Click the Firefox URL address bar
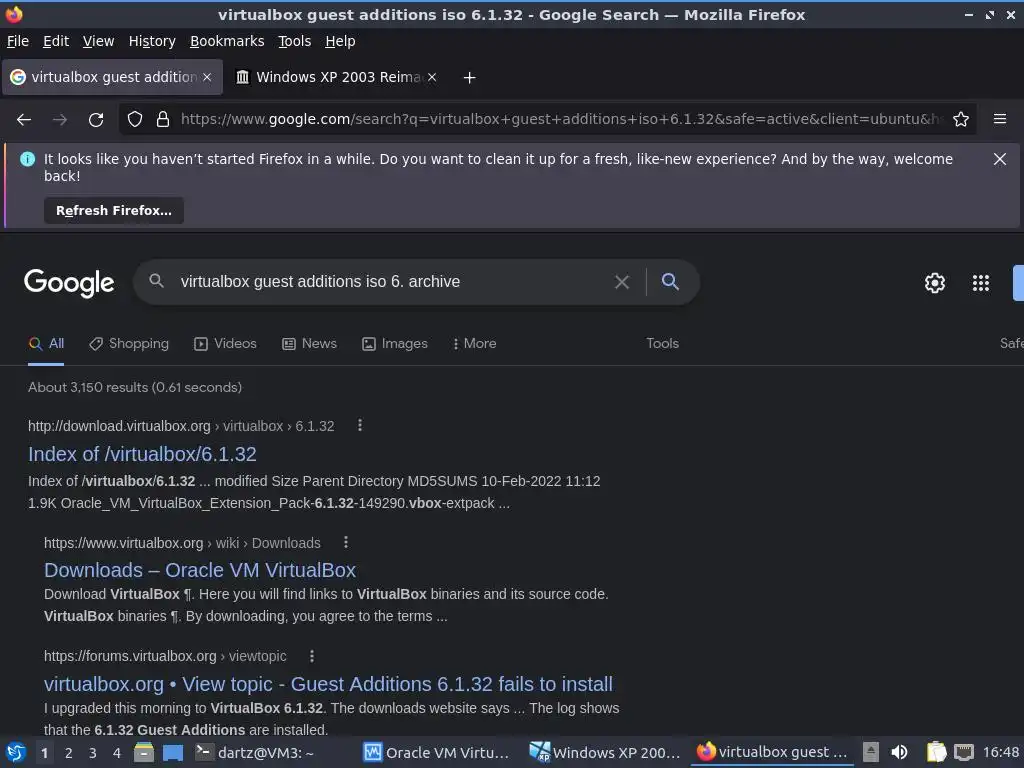 [x=562, y=119]
